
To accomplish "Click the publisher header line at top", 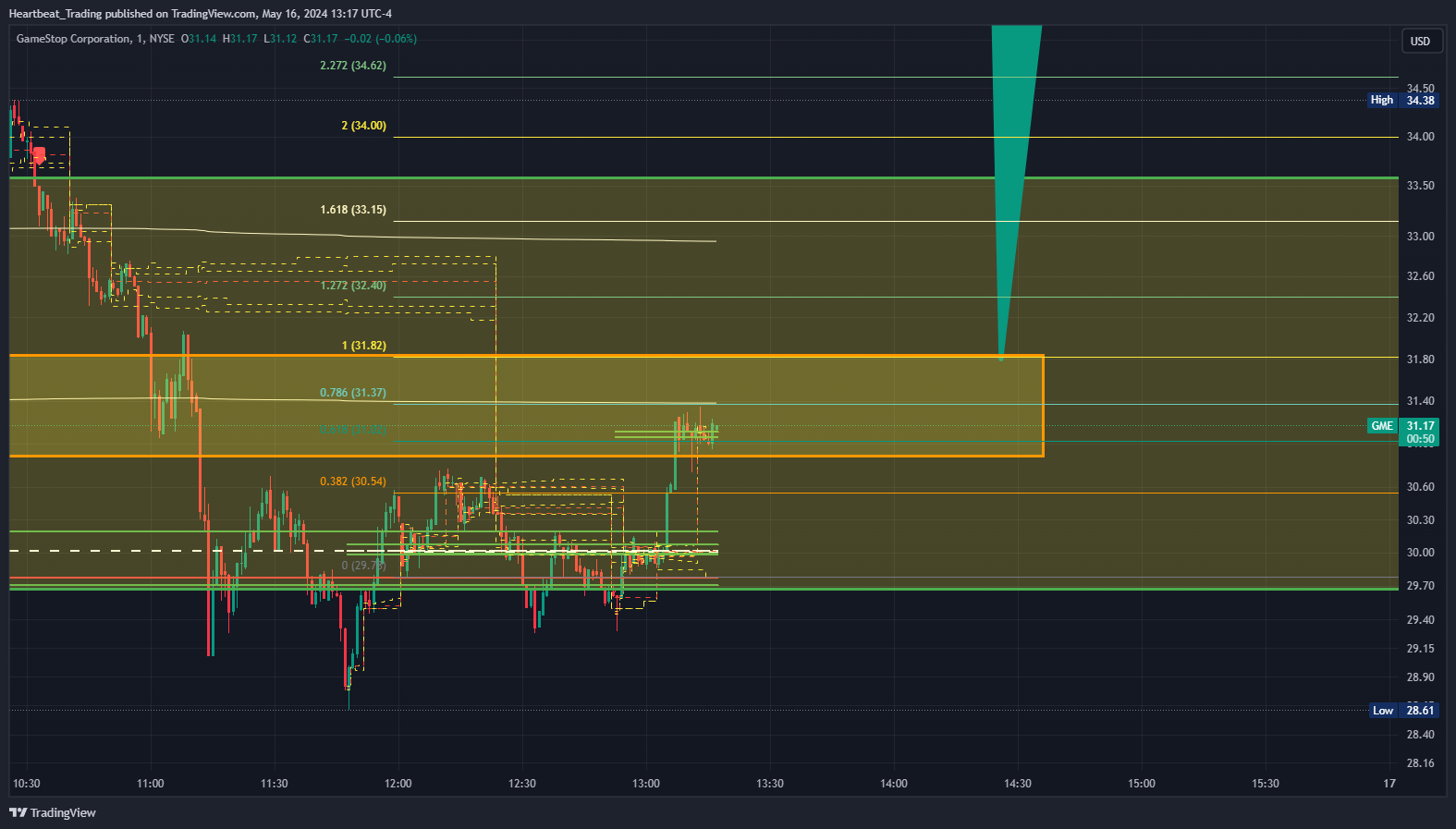I will click(201, 14).
